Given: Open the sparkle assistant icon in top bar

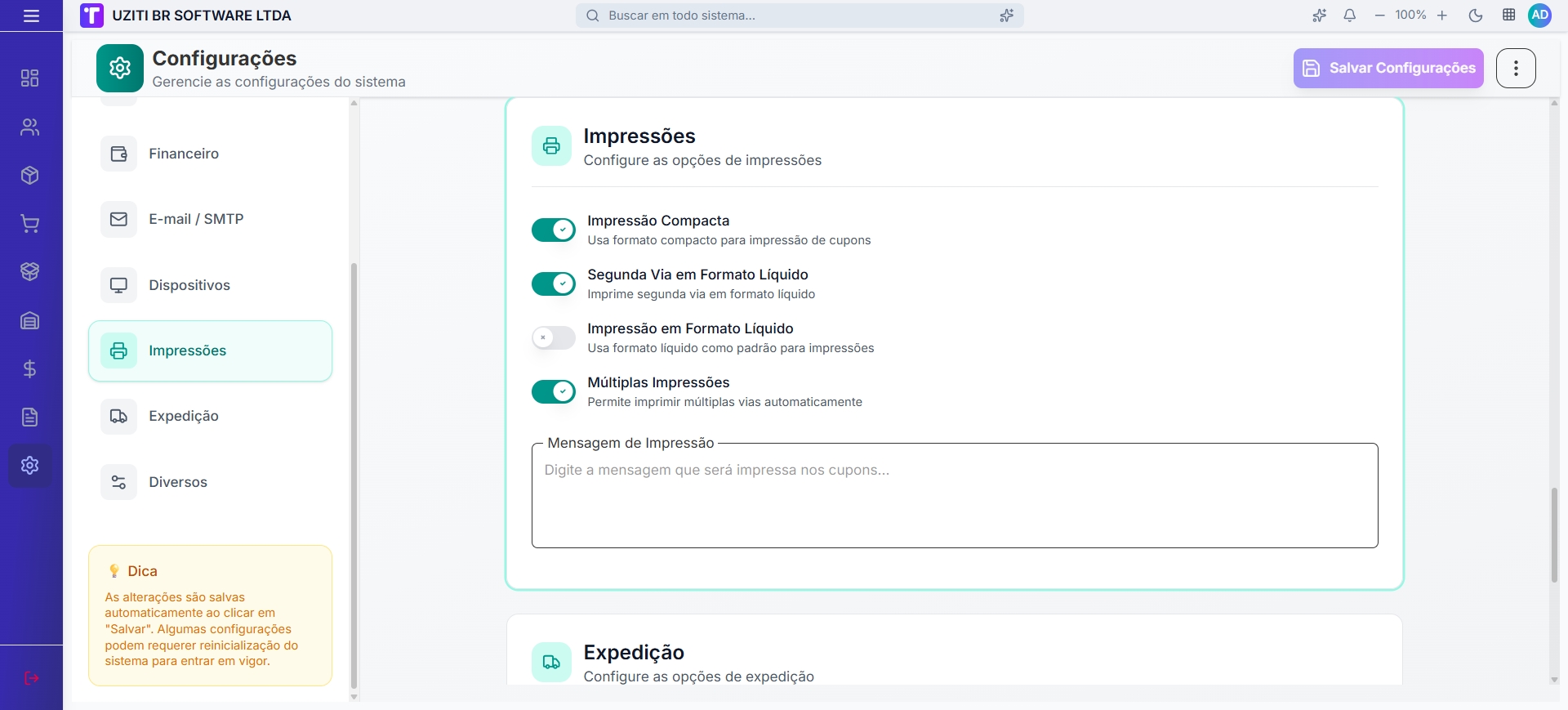Looking at the screenshot, I should [x=1320, y=16].
